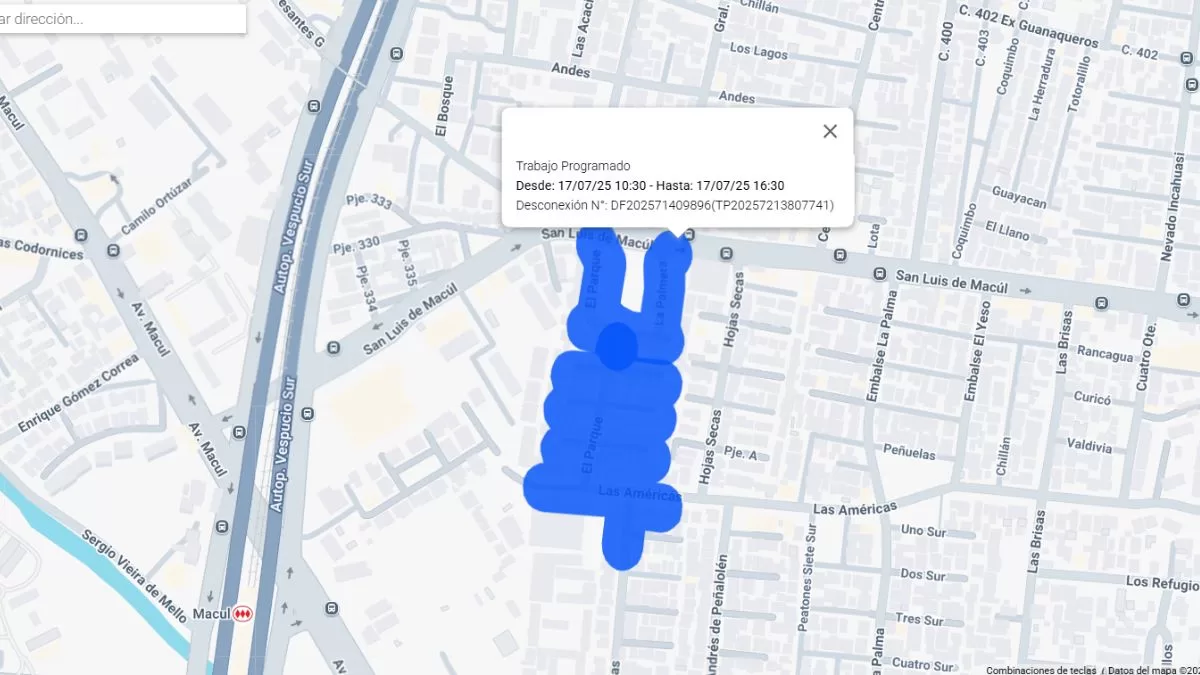Image resolution: width=1200 pixels, height=675 pixels.
Task: Select bus stop beside Las Codornices label
Action: 82,237
